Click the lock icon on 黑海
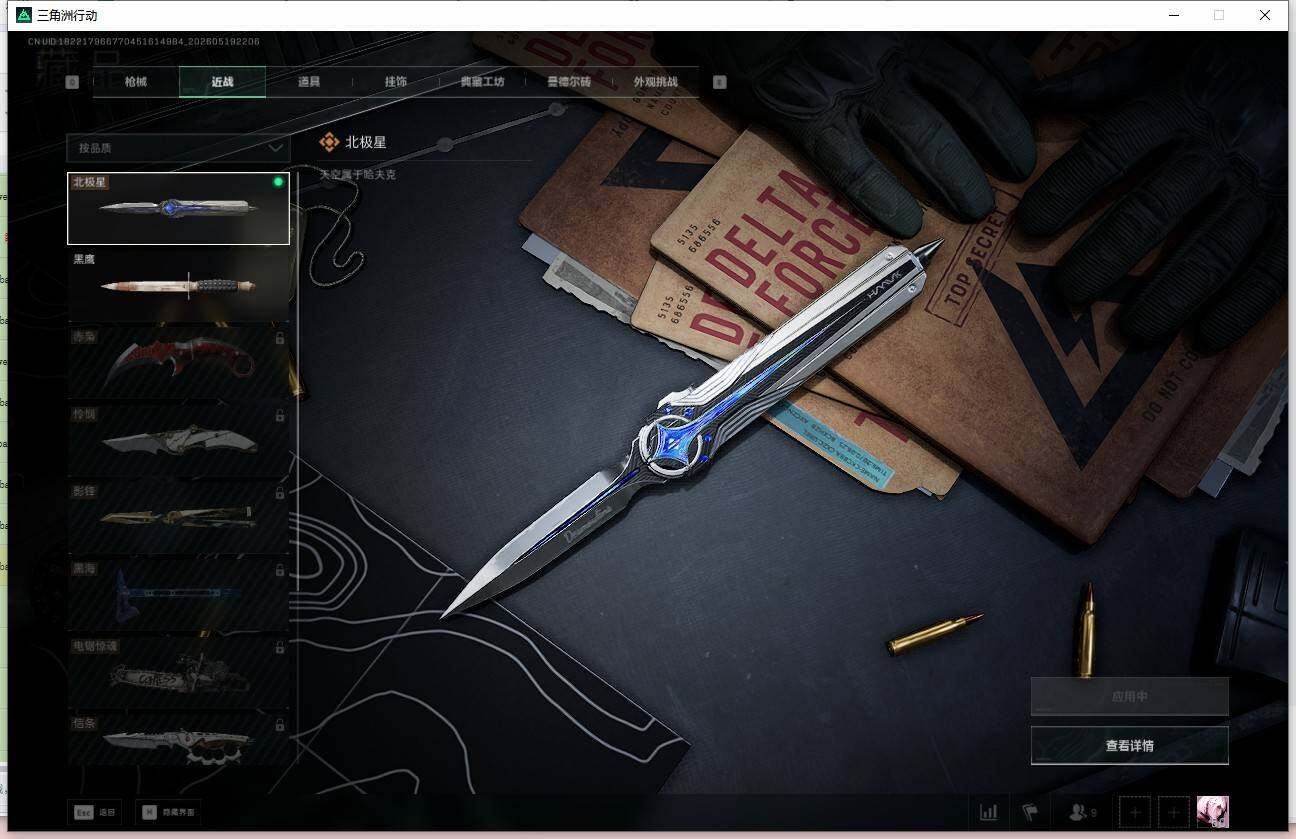Screen dimensions: 1296x839 (279, 569)
